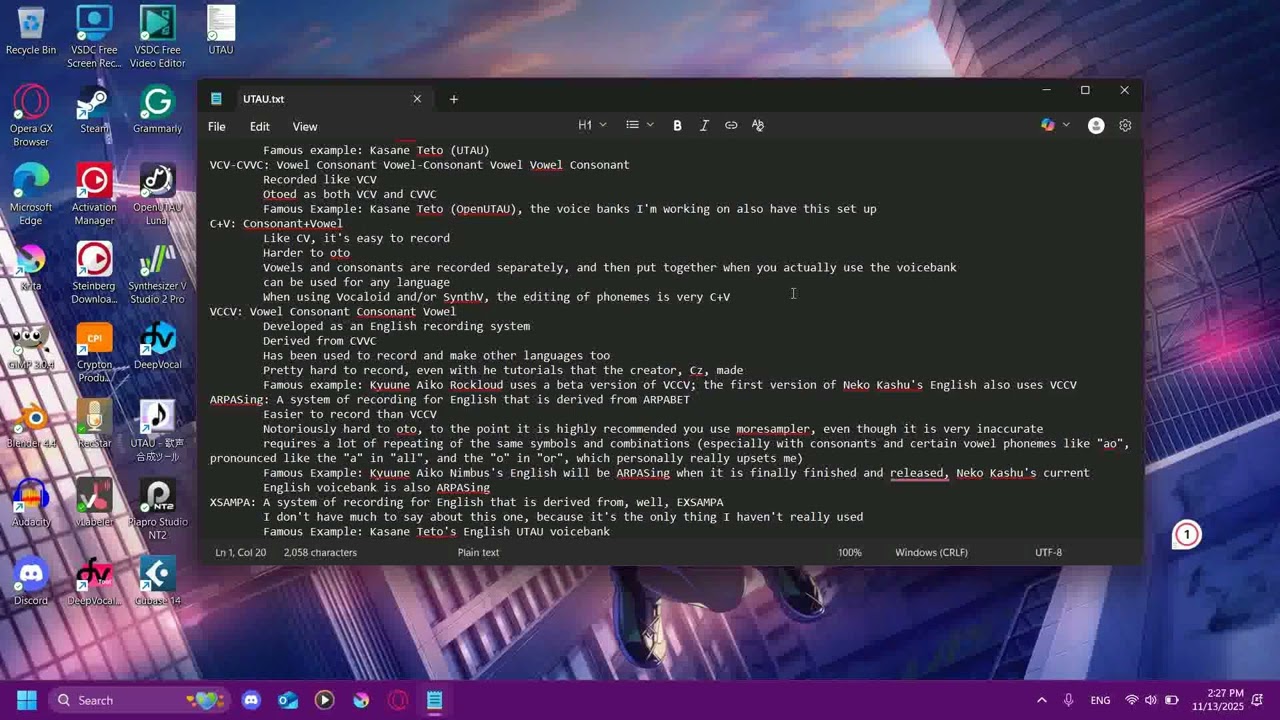Click the Plain text format indicator
Screen dimensions: 1280x720
coord(478,552)
